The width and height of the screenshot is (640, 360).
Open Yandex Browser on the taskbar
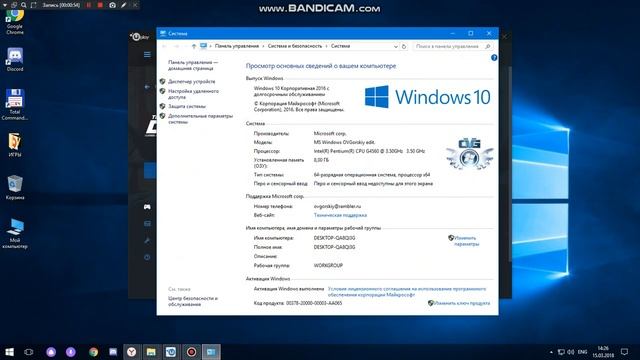click(x=131, y=352)
